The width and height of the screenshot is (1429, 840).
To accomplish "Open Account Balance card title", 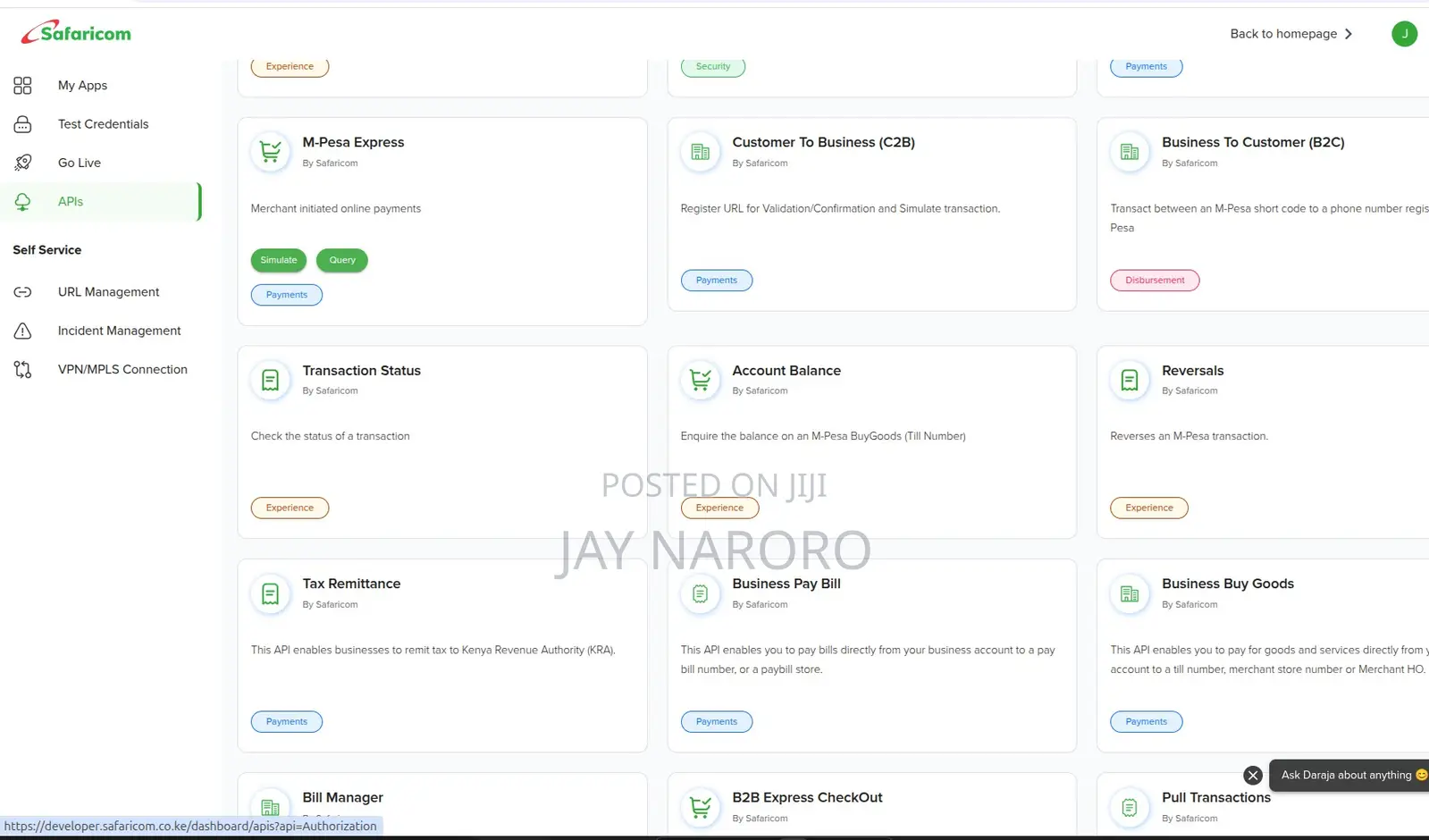I will pyautogui.click(x=786, y=371).
